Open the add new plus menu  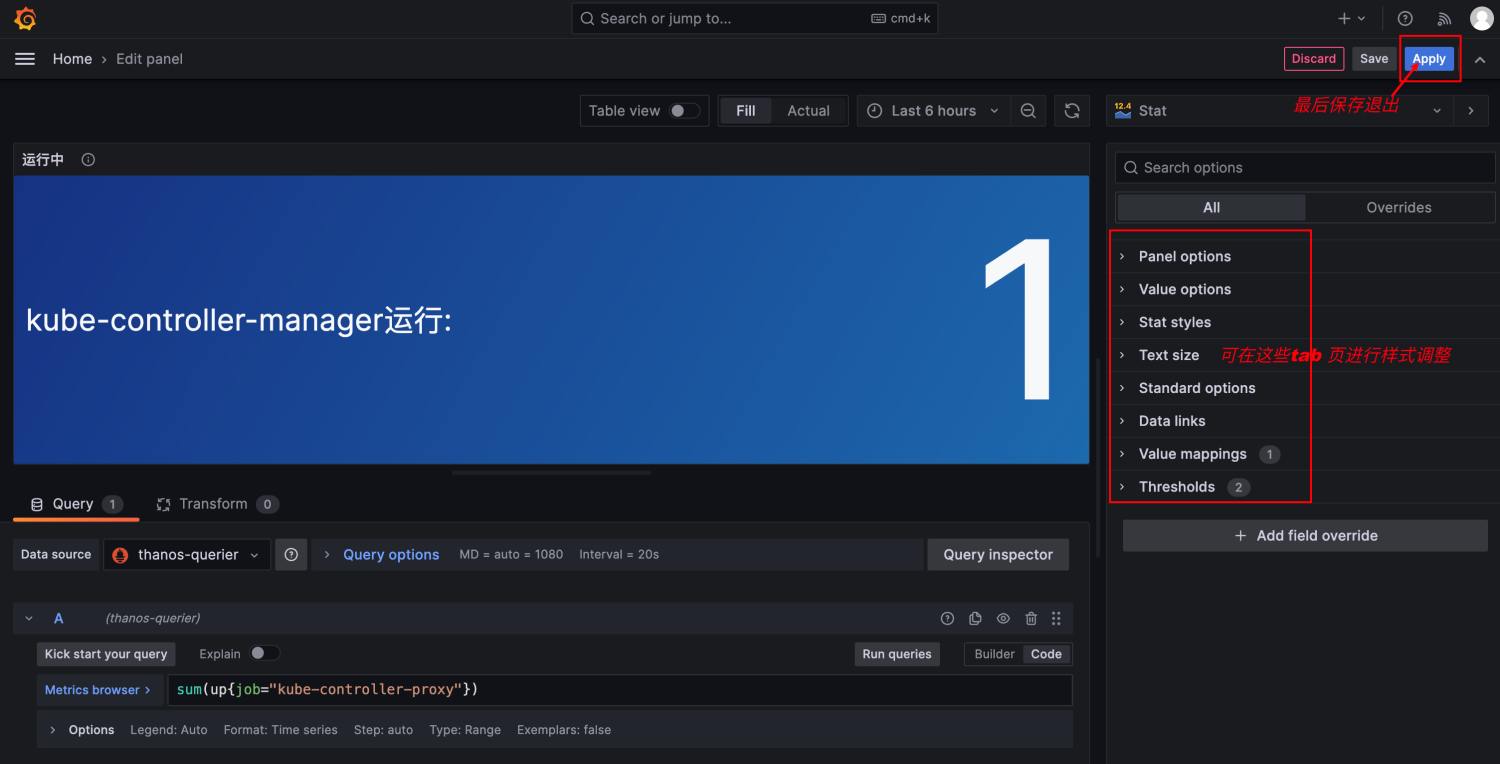click(x=1351, y=18)
